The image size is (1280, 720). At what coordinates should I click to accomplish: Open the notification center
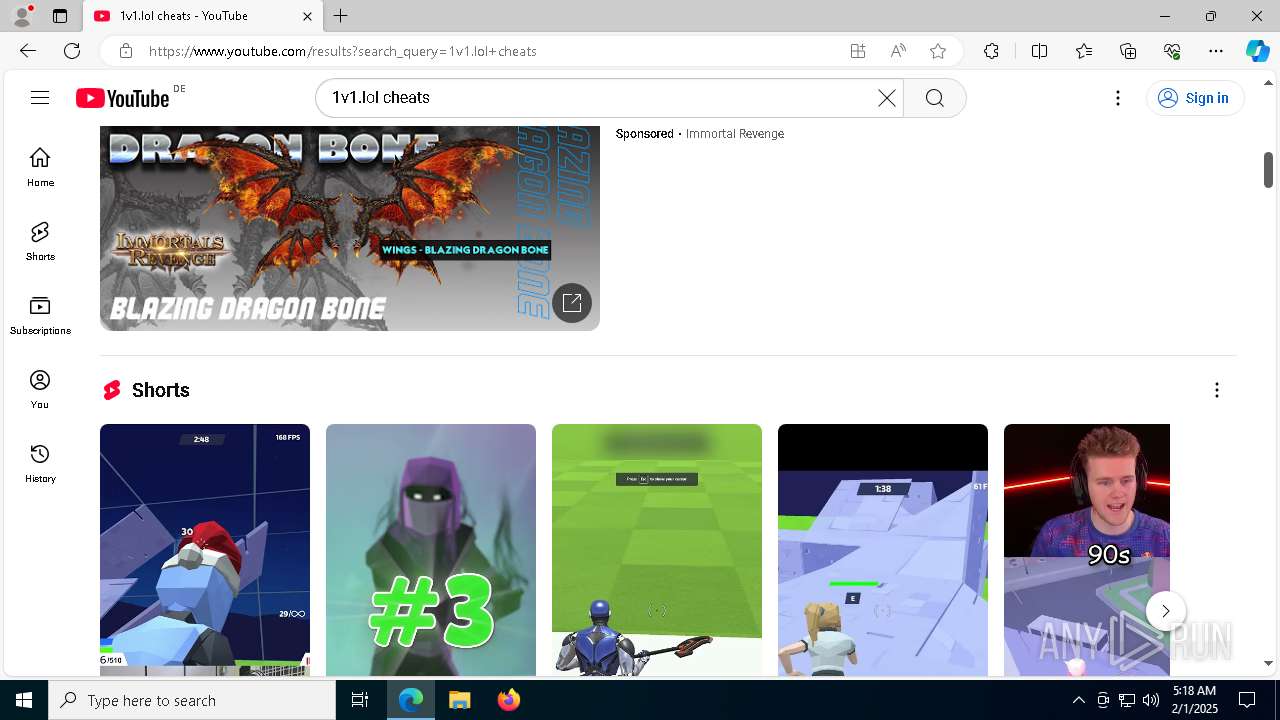pos(1247,700)
